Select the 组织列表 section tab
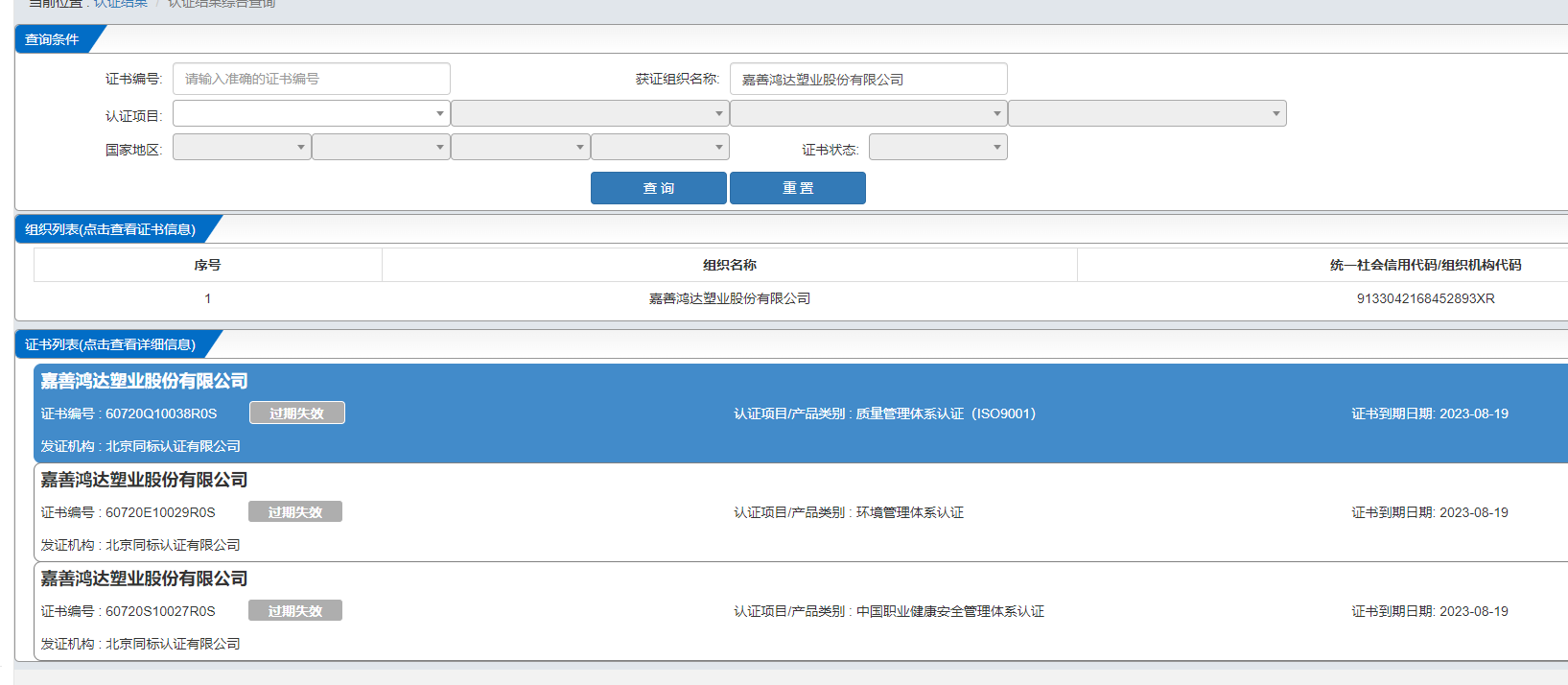Viewport: 1568px width, 685px height. point(110,229)
